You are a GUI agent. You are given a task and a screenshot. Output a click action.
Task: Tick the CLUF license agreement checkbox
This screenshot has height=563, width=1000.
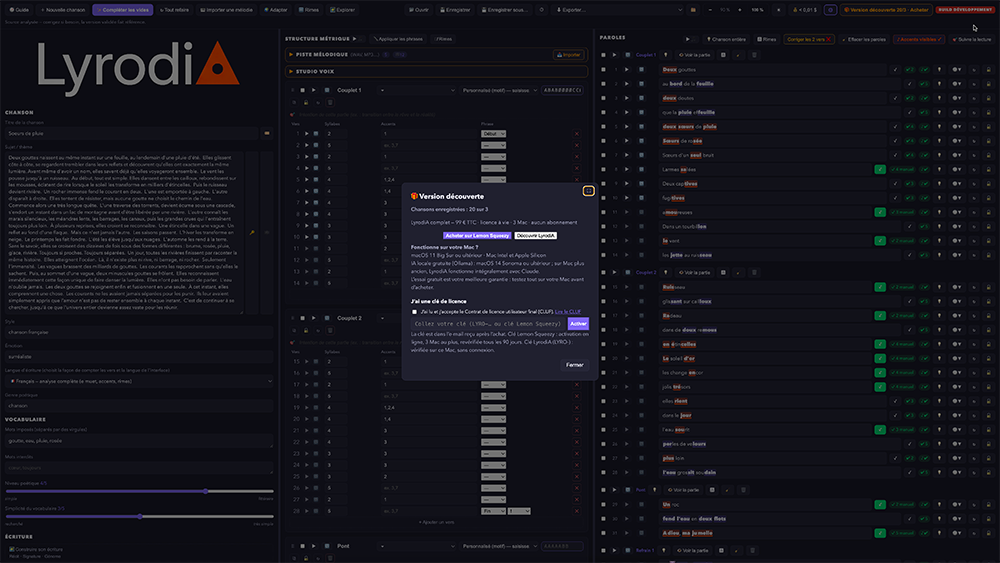[415, 312]
